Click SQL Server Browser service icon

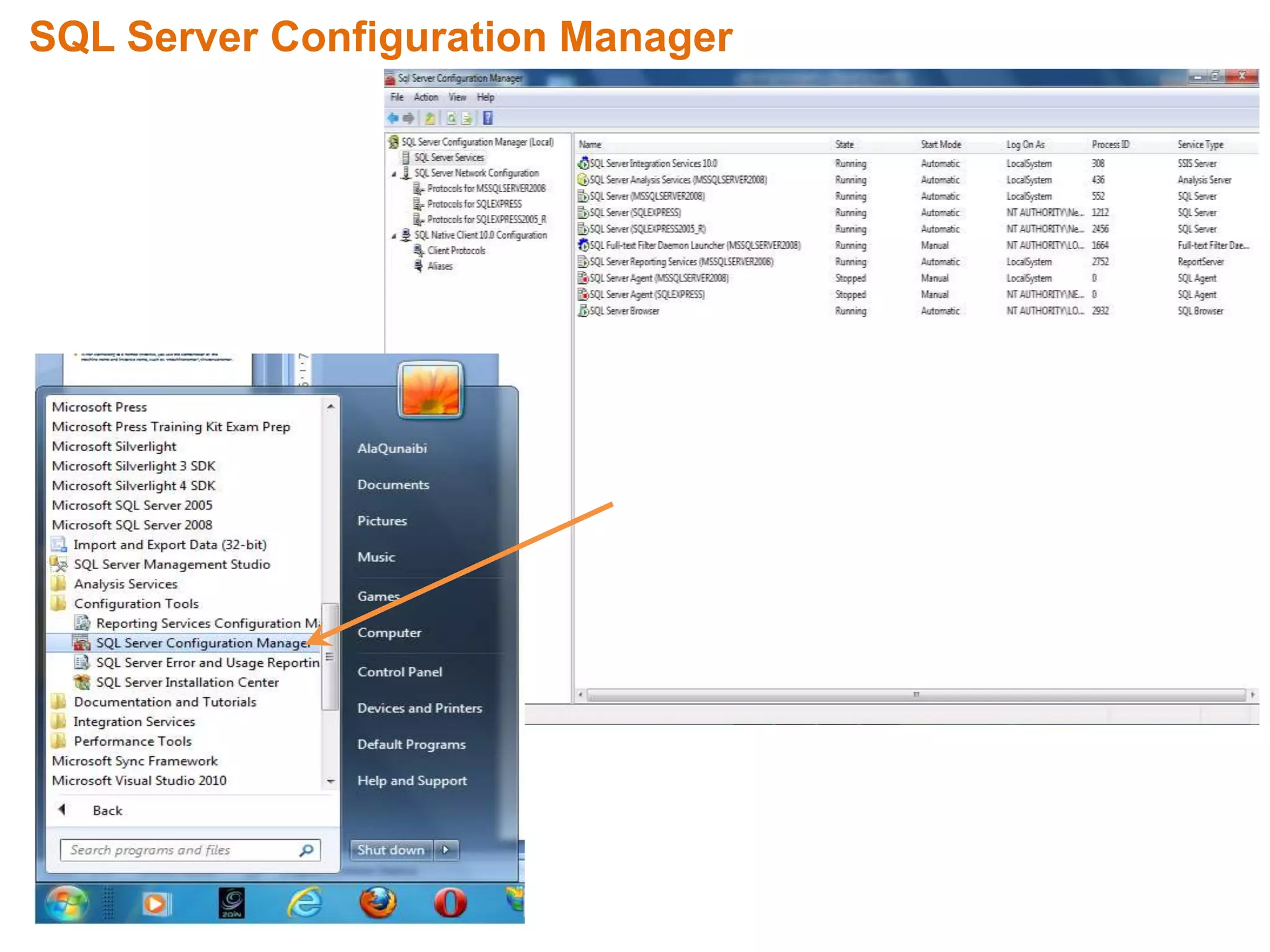coord(583,311)
